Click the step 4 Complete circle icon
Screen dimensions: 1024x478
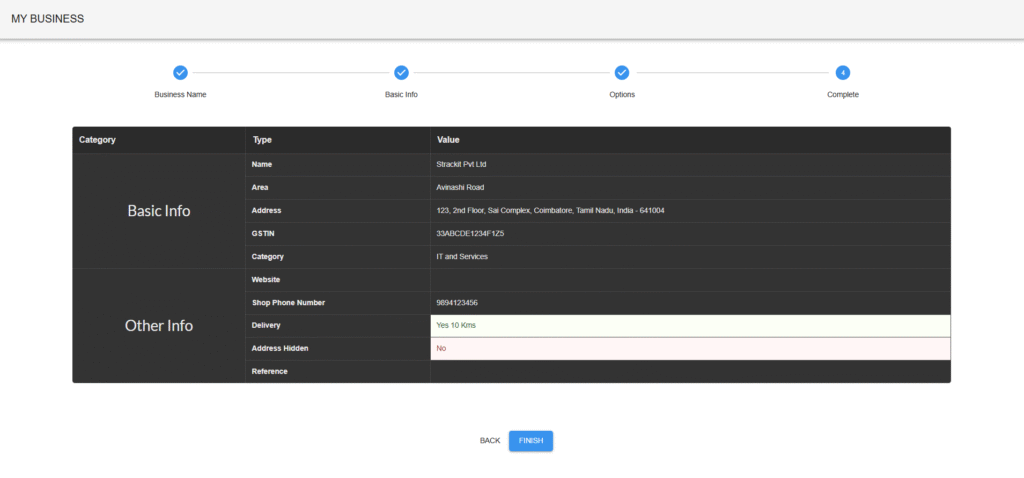click(x=843, y=73)
